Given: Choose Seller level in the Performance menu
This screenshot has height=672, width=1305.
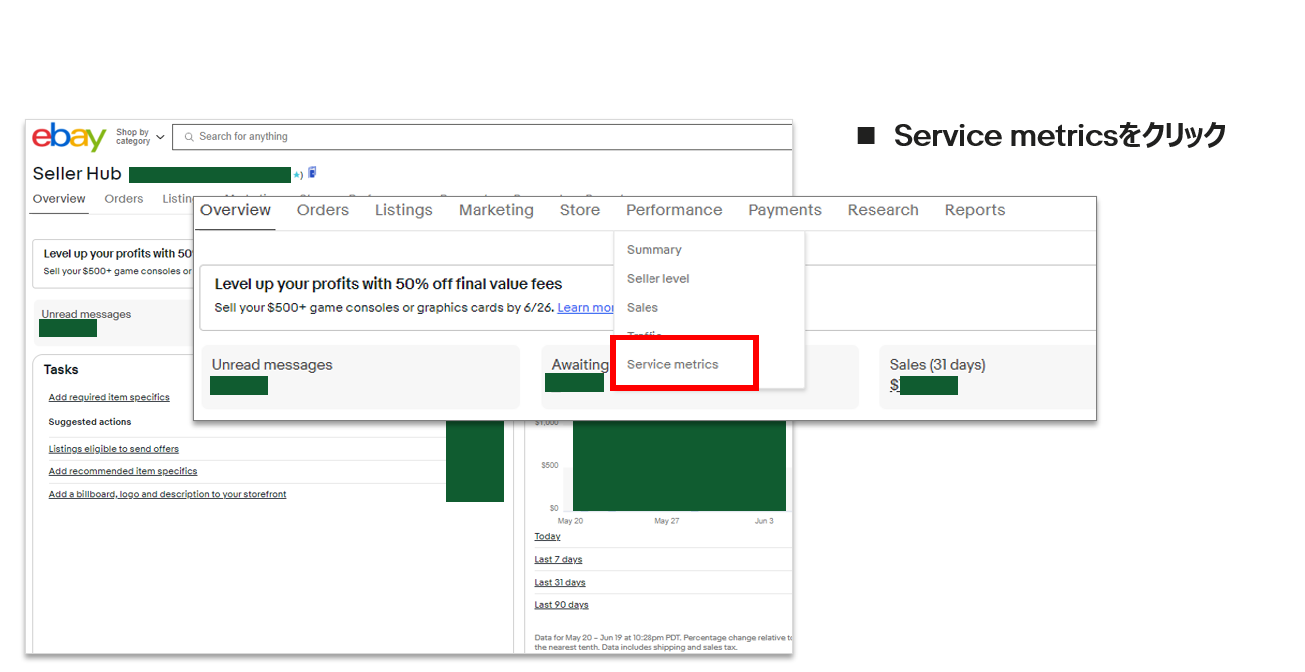Looking at the screenshot, I should pos(658,279).
